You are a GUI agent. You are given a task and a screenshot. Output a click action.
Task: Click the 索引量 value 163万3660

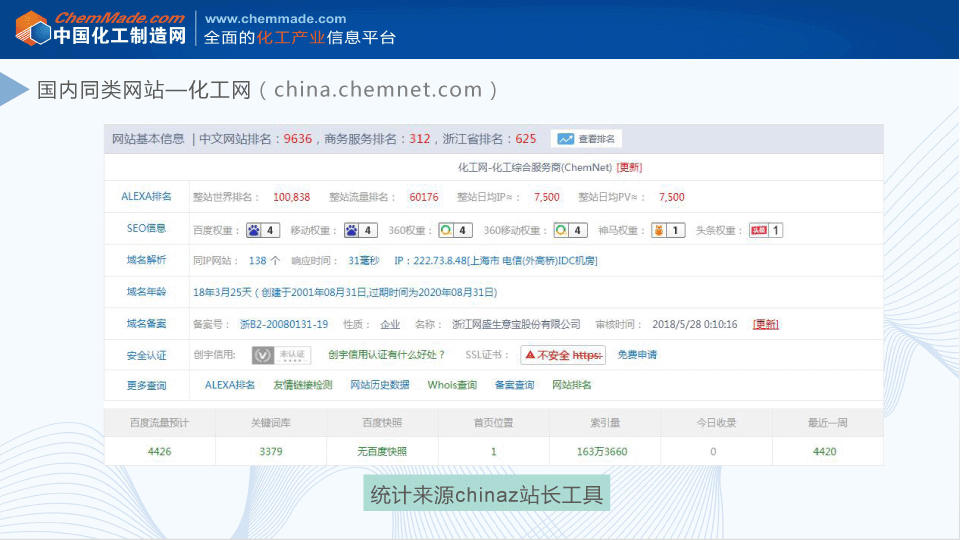(x=602, y=451)
